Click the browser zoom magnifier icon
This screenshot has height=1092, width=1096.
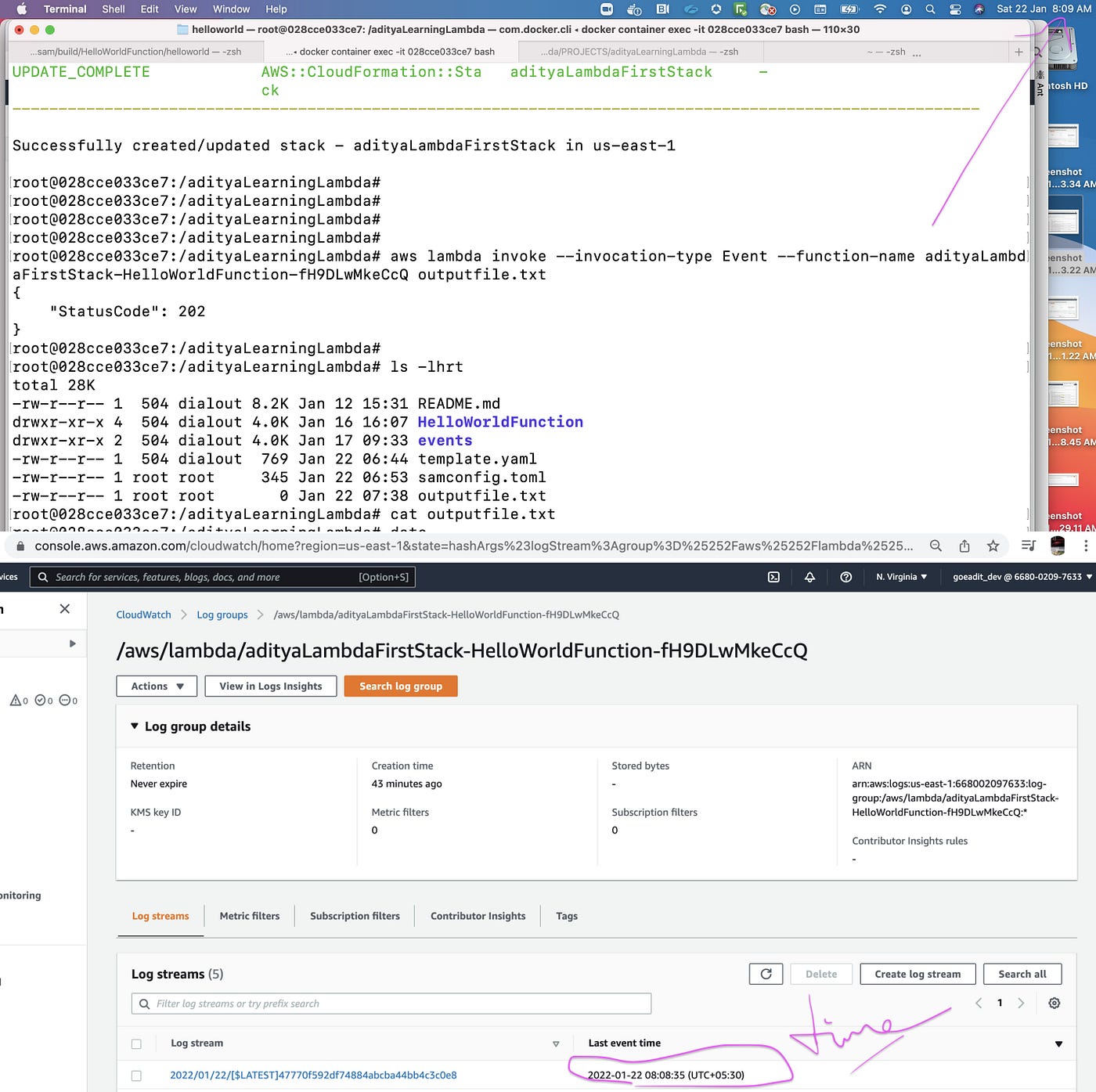pos(936,546)
